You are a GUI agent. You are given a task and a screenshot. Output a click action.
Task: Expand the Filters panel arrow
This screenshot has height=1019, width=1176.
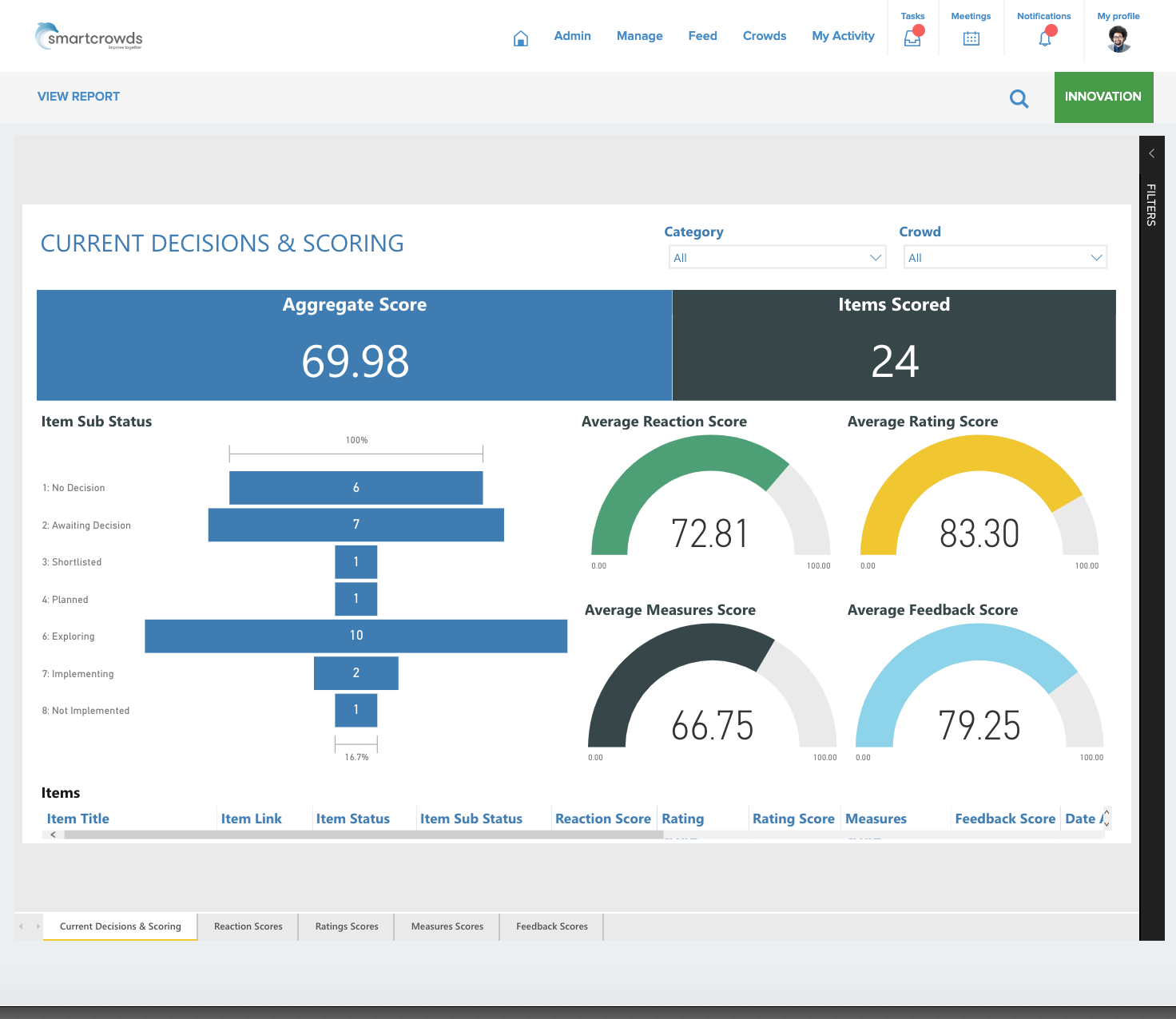(x=1151, y=153)
